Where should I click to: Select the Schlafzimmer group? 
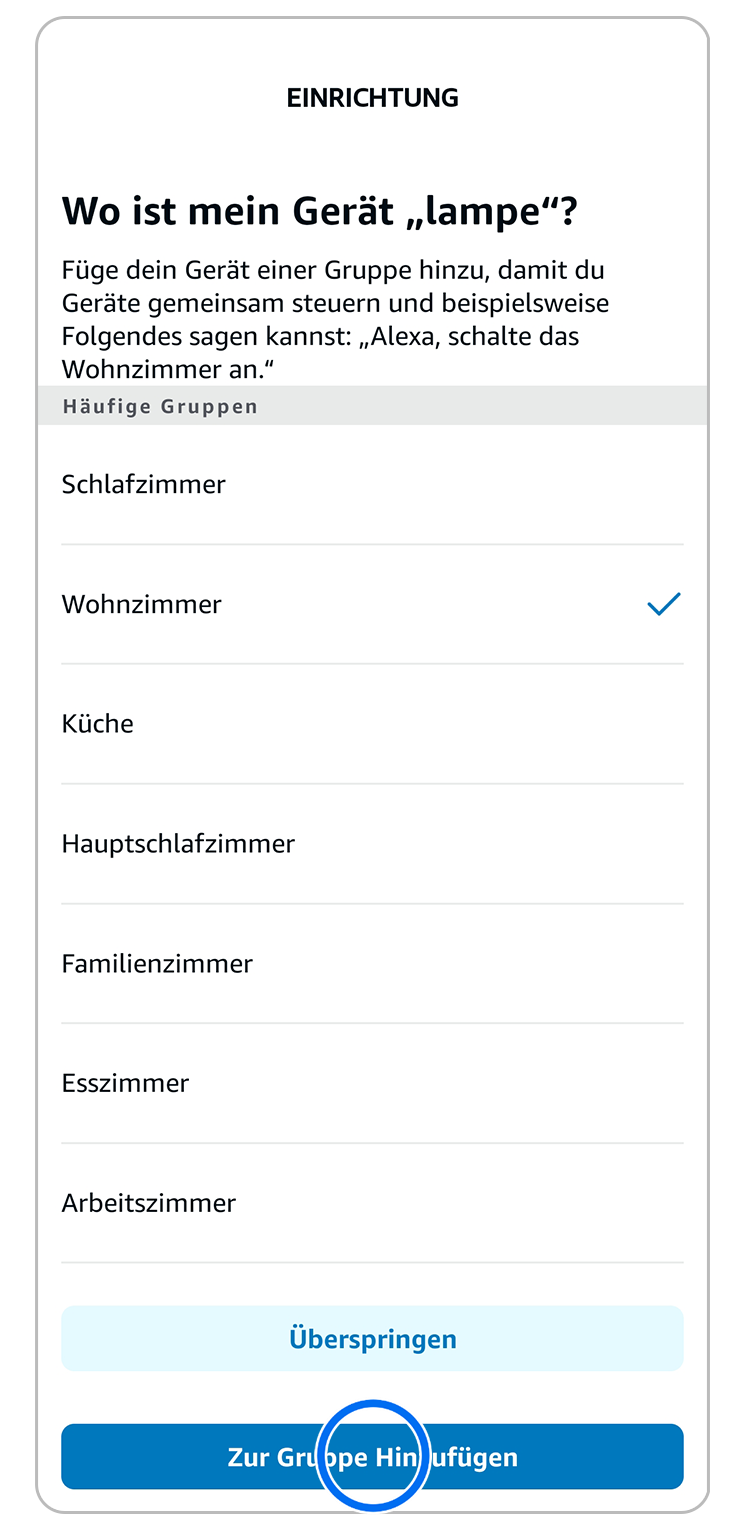click(x=144, y=485)
